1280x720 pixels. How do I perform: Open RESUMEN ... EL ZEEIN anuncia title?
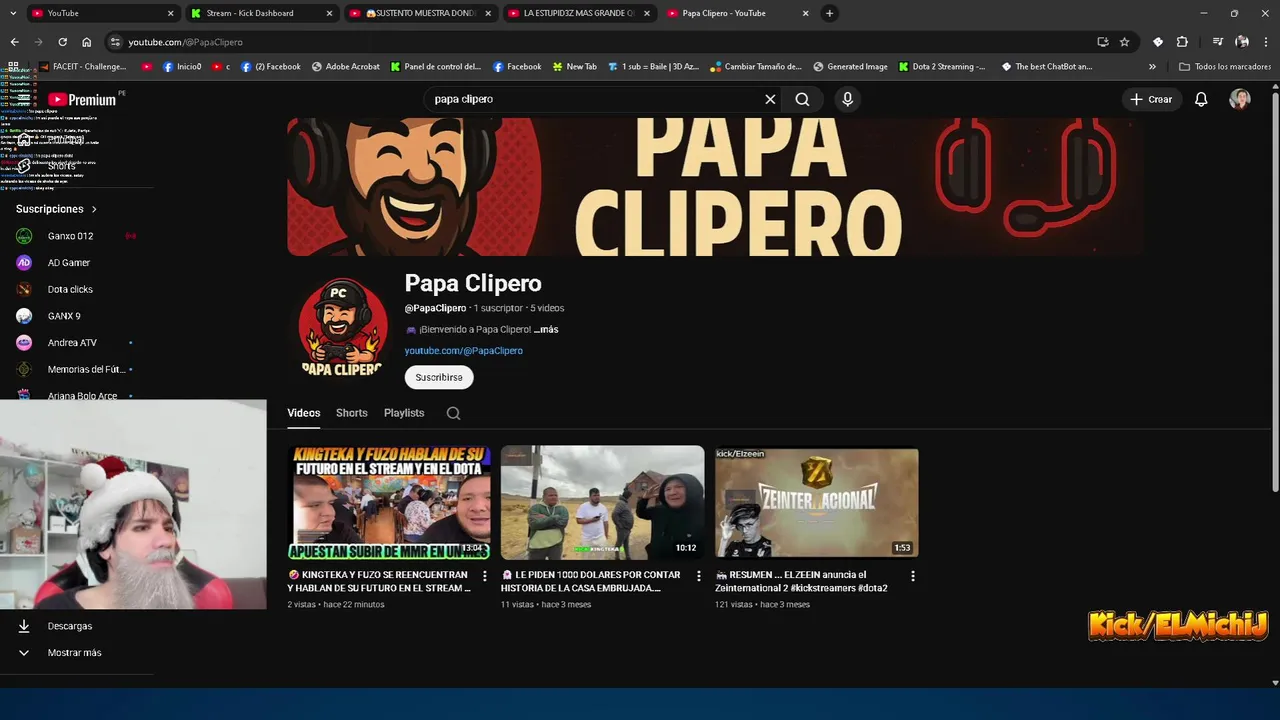tap(801, 581)
